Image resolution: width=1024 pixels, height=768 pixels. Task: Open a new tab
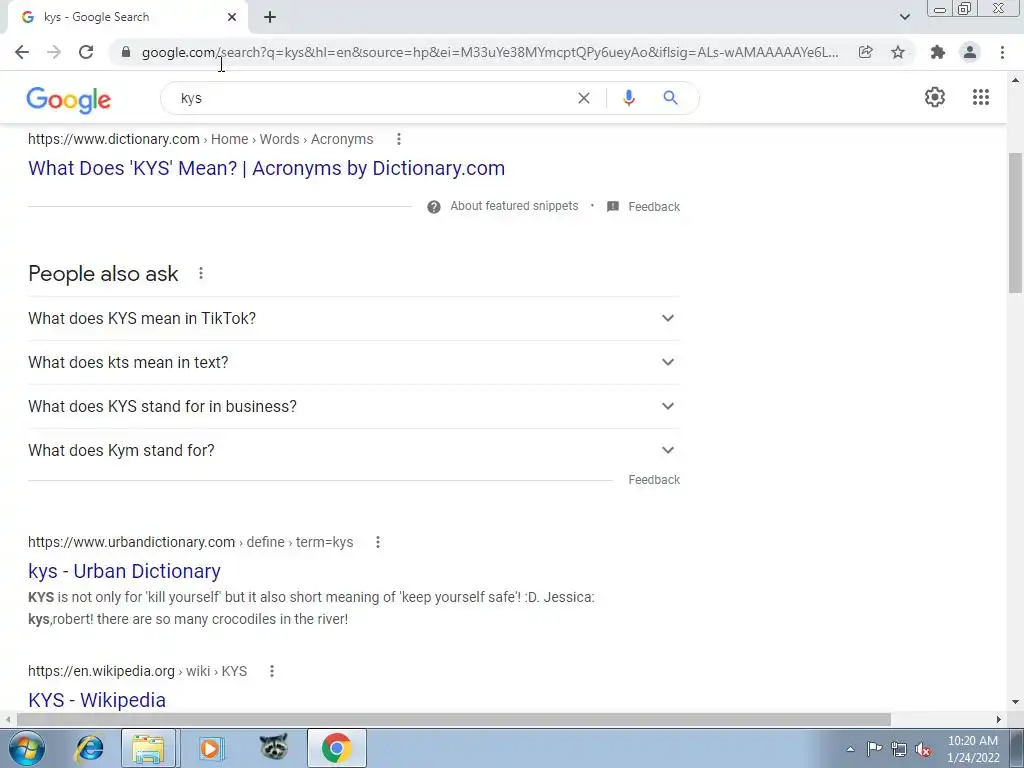(x=270, y=17)
